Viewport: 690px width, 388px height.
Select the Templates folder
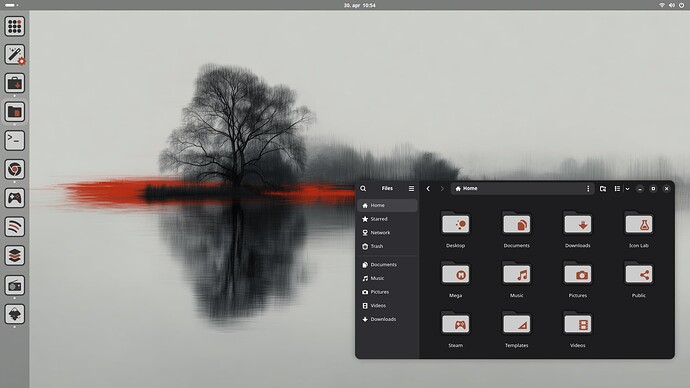click(x=517, y=324)
